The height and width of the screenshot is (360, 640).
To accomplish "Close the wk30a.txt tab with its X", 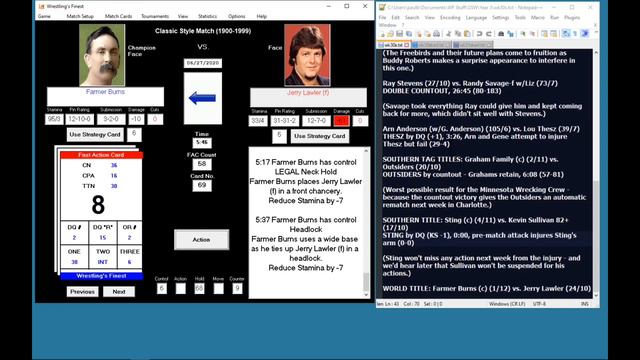I will (407, 44).
